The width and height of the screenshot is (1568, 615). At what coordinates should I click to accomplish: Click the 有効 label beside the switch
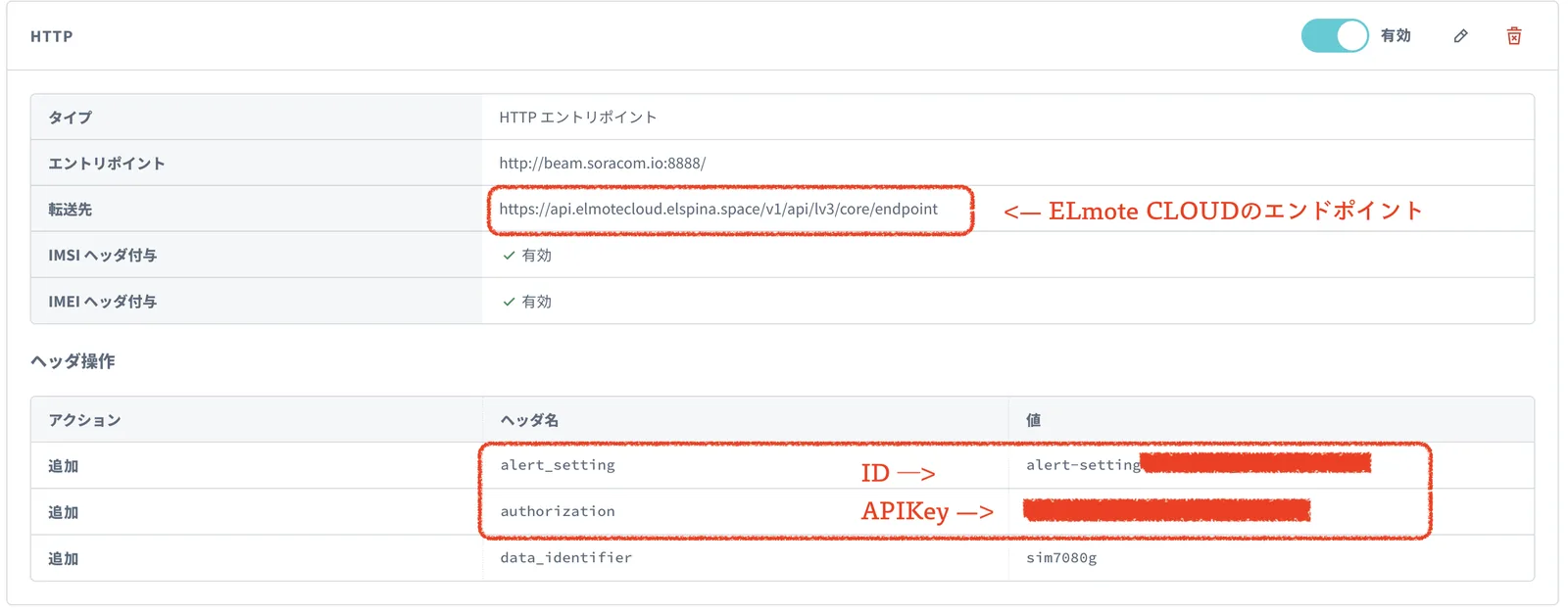(1396, 36)
